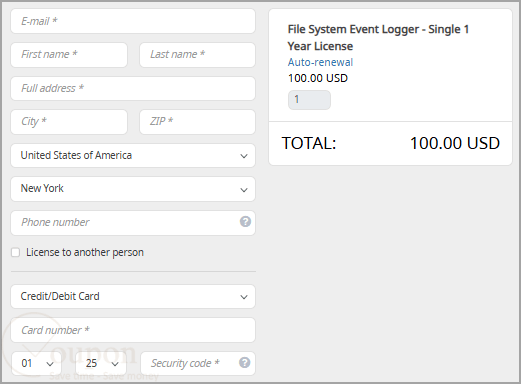
Task: Click the Auto-renewal link
Action: coord(320,62)
